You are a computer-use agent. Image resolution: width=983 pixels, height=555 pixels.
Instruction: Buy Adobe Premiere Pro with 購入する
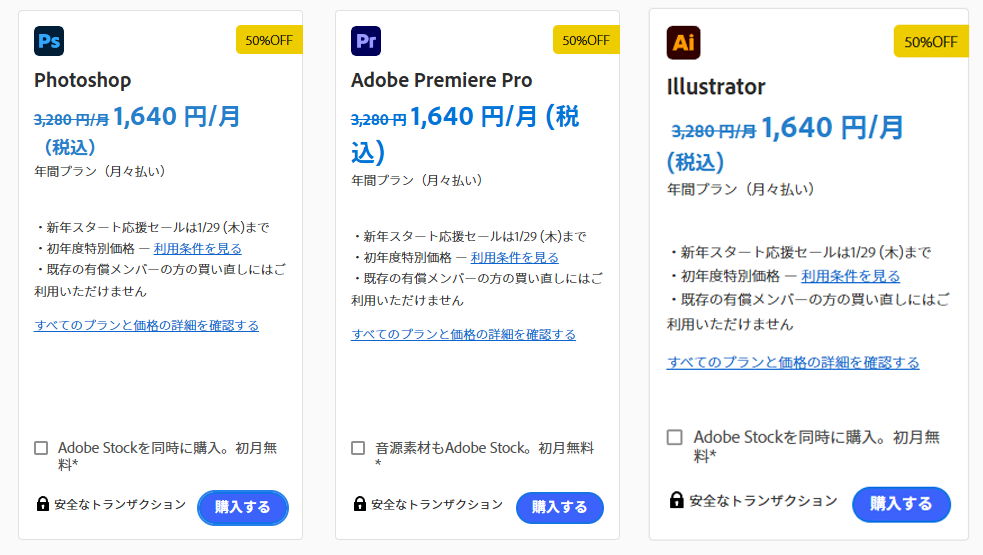559,507
